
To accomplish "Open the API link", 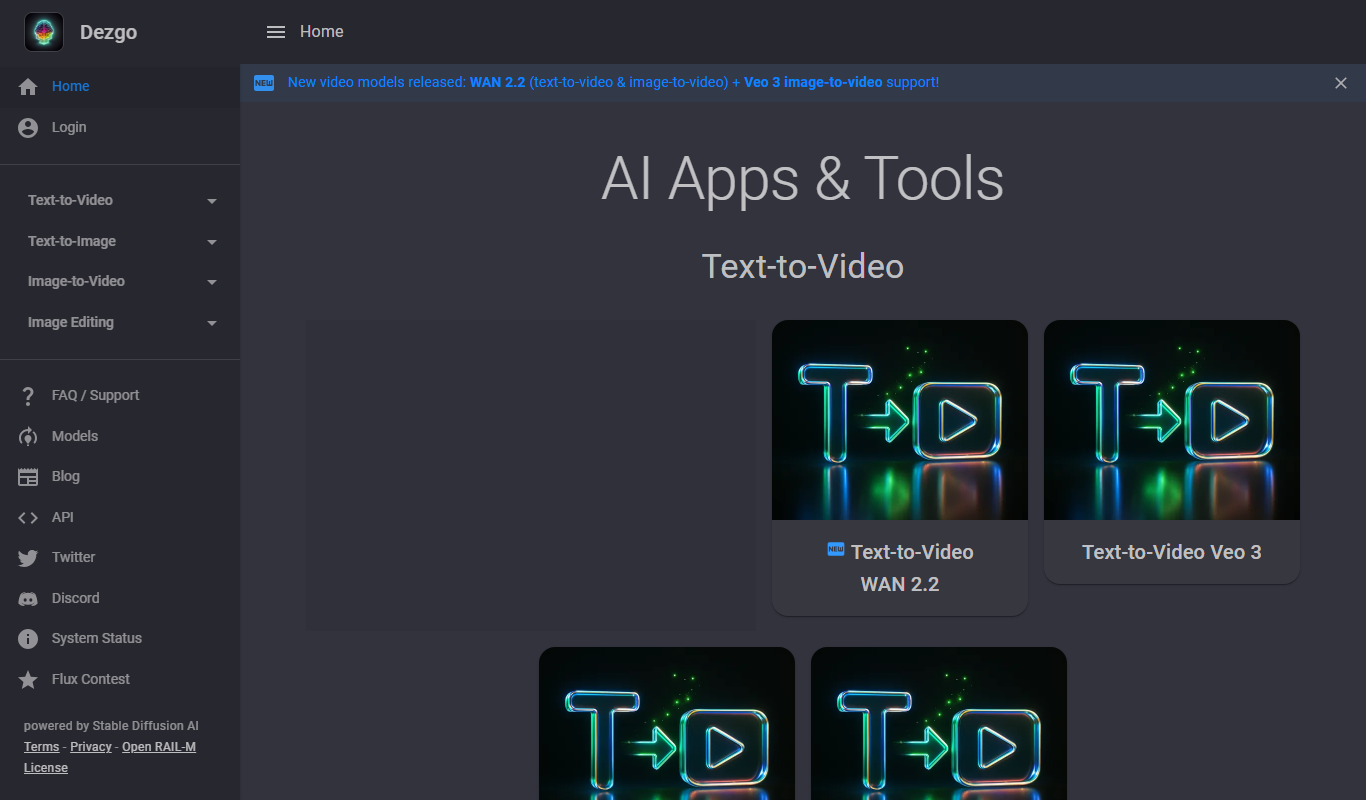I will [x=63, y=517].
